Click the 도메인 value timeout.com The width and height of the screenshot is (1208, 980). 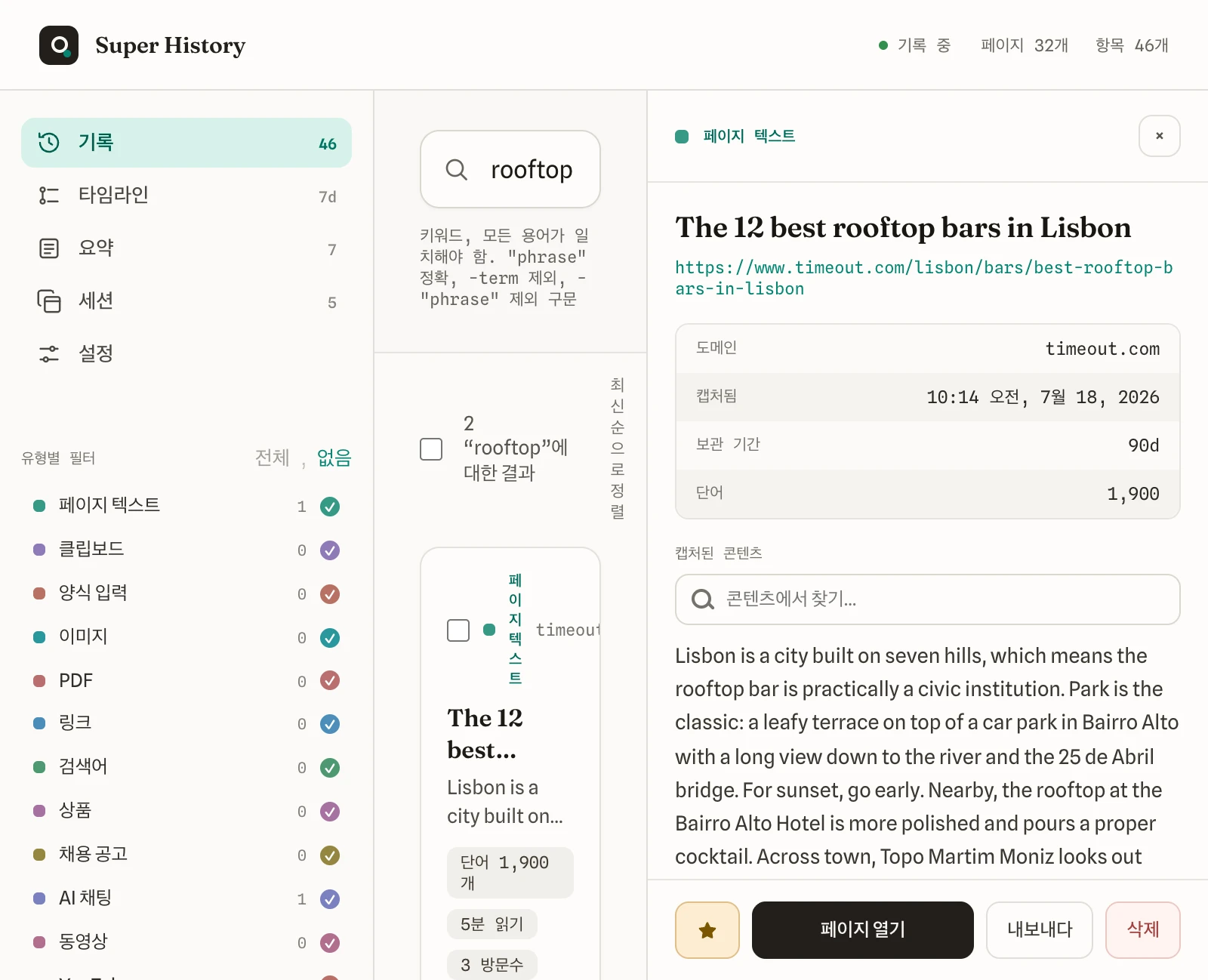(x=1102, y=349)
